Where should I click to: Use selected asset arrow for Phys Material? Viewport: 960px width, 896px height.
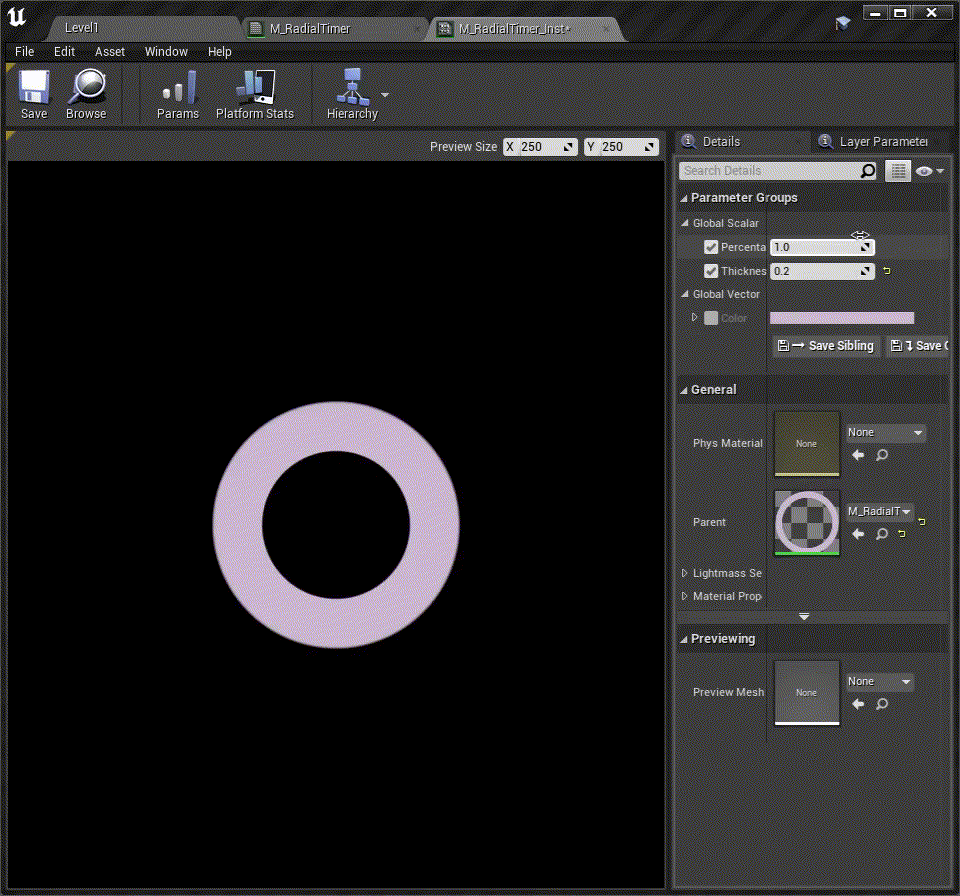(858, 455)
